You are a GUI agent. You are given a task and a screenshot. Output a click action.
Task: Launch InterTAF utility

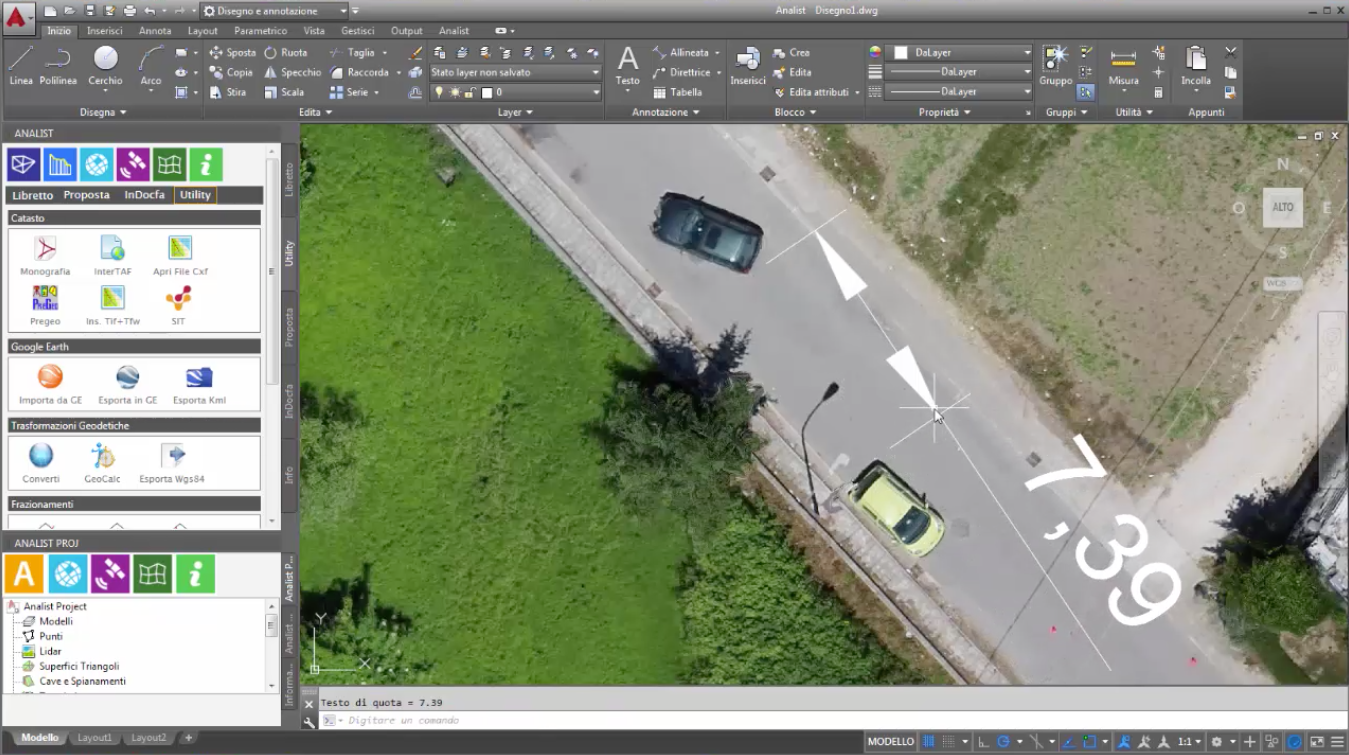tap(112, 255)
